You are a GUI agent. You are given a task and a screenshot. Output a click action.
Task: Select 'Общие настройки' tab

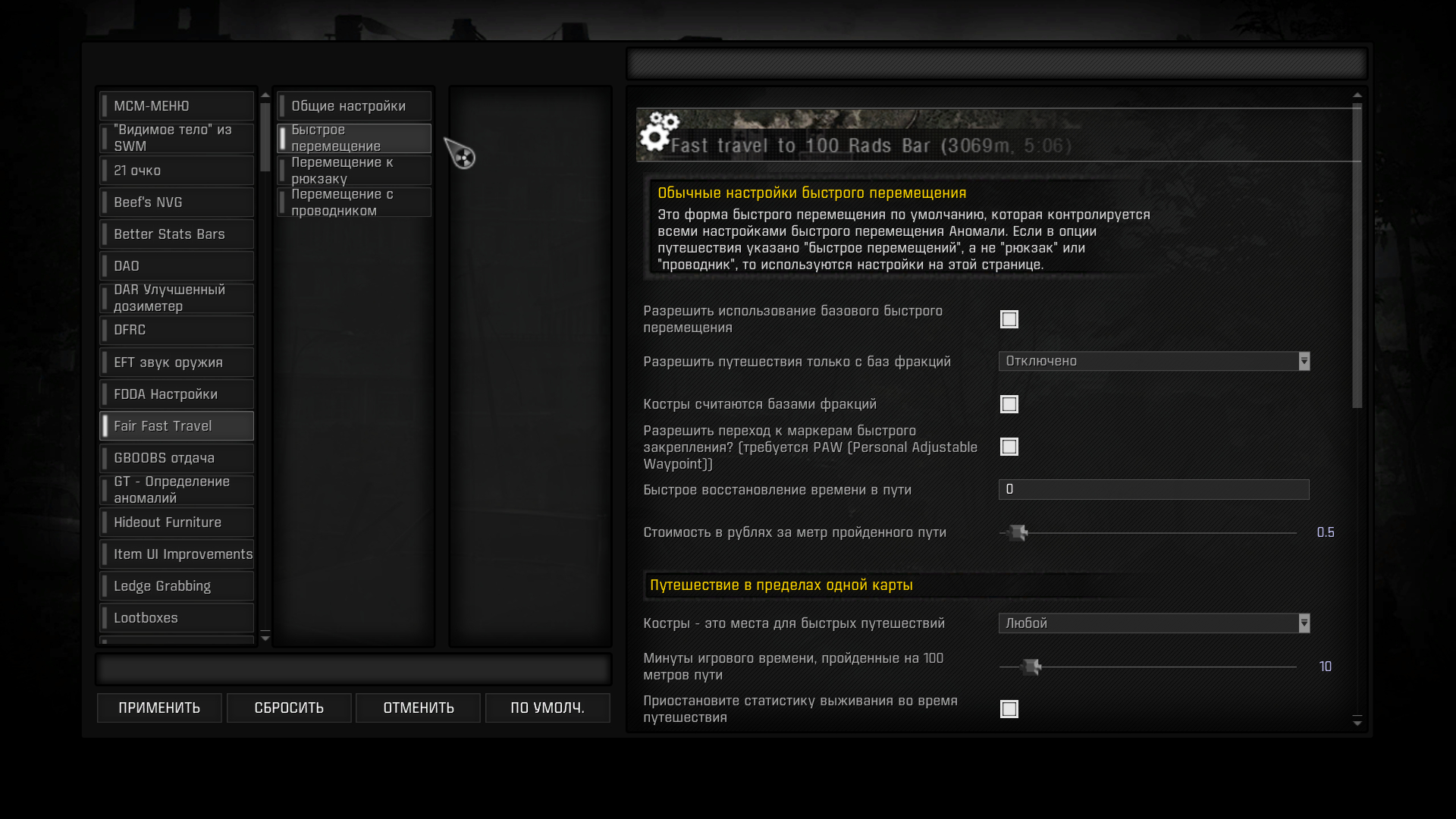[354, 106]
